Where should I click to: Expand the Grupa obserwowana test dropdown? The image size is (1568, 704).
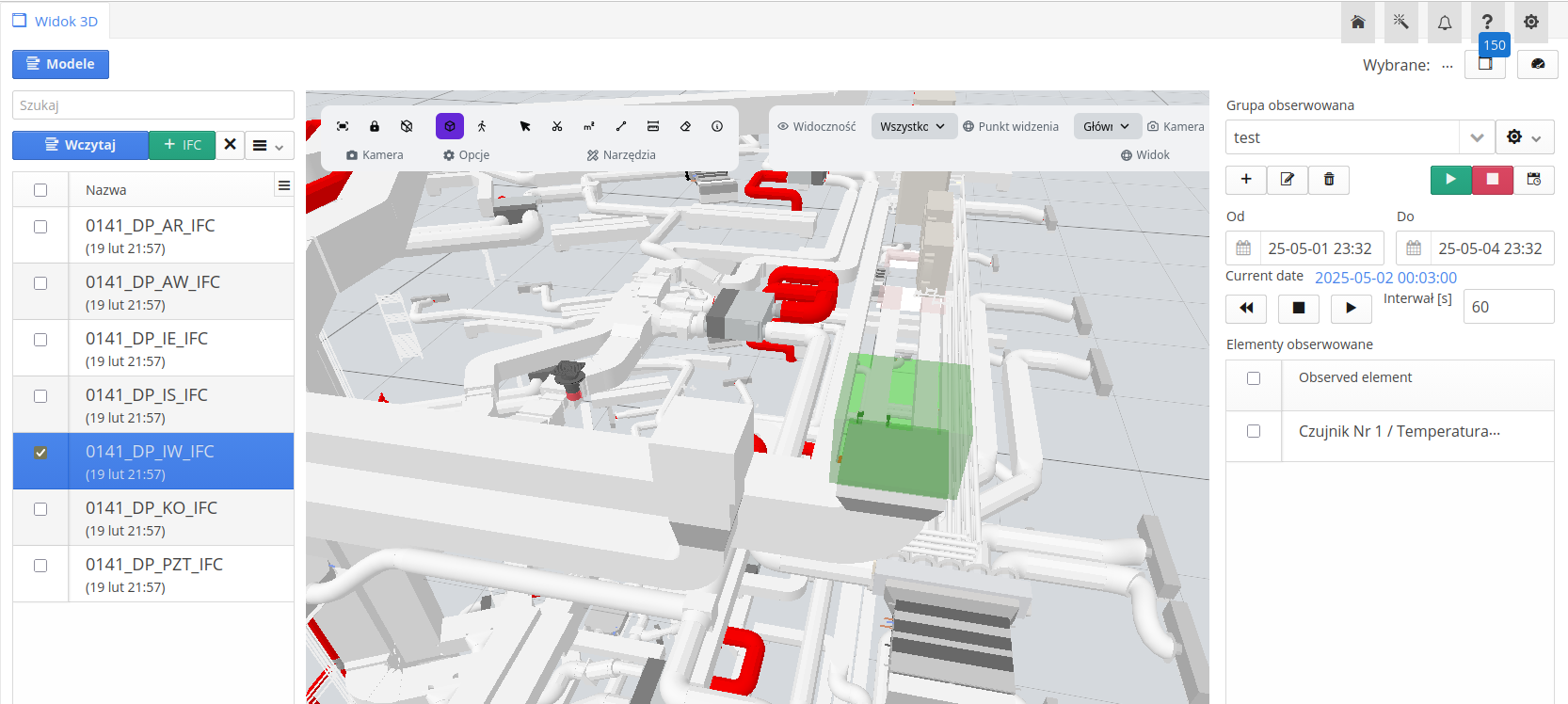1477,137
